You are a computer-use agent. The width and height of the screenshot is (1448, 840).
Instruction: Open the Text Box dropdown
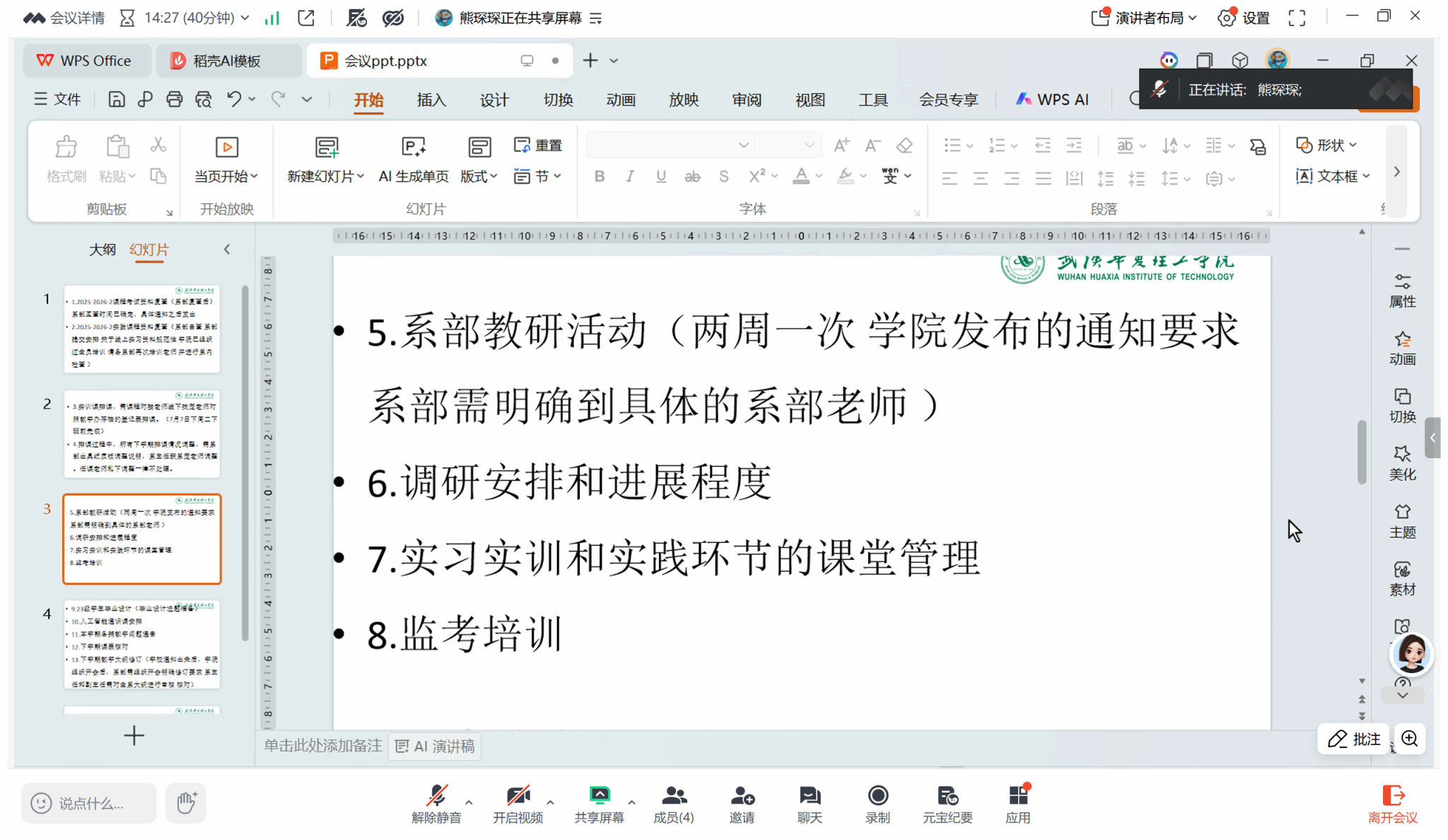1333,176
